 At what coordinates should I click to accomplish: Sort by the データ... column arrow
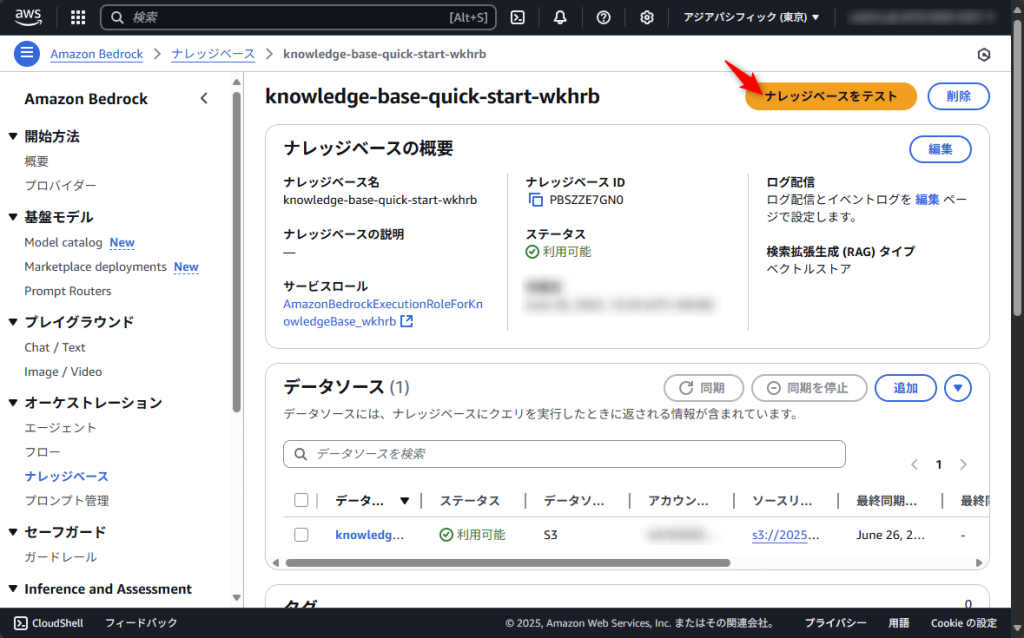[x=404, y=501]
